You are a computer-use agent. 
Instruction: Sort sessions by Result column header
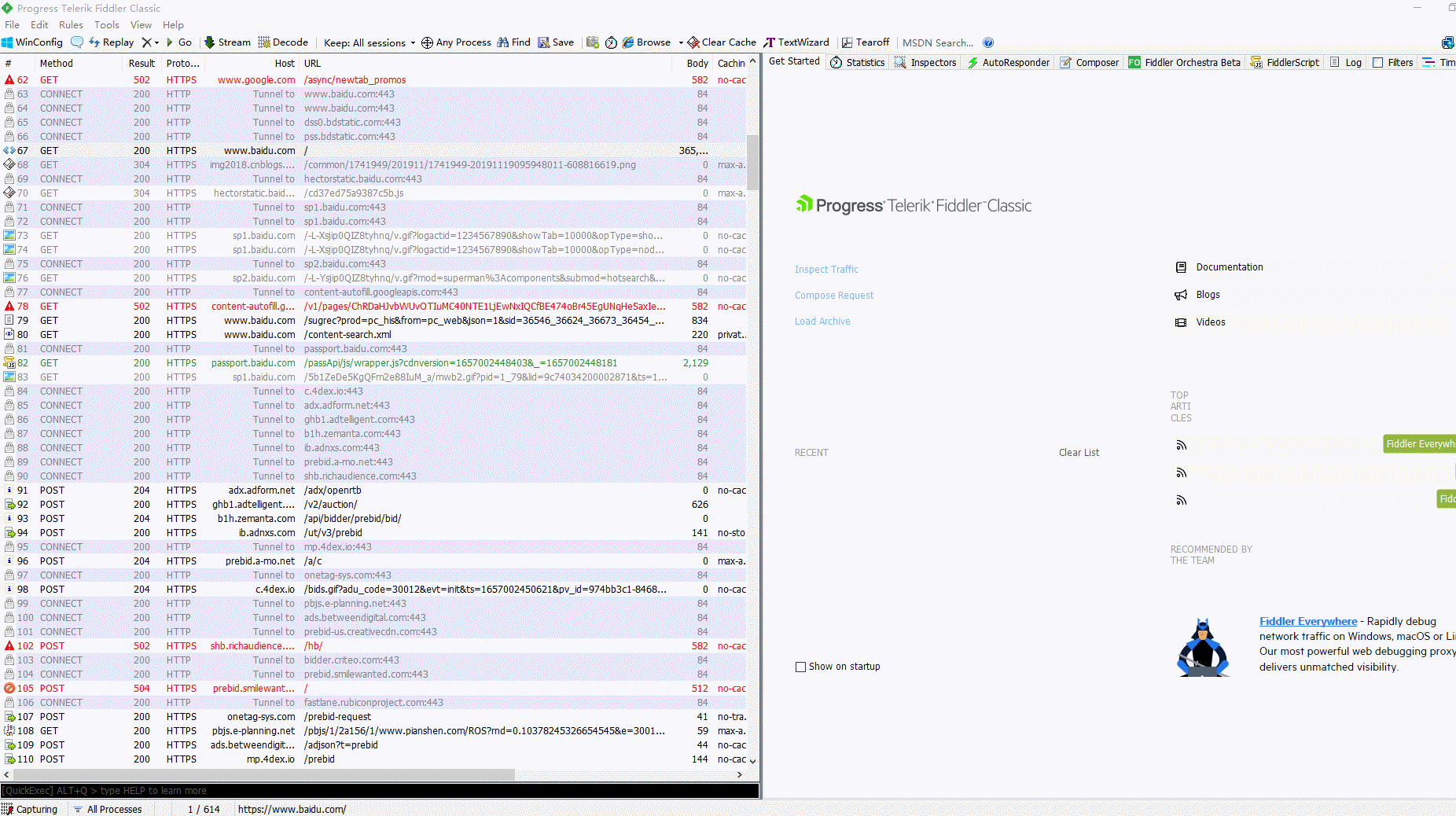tap(142, 63)
